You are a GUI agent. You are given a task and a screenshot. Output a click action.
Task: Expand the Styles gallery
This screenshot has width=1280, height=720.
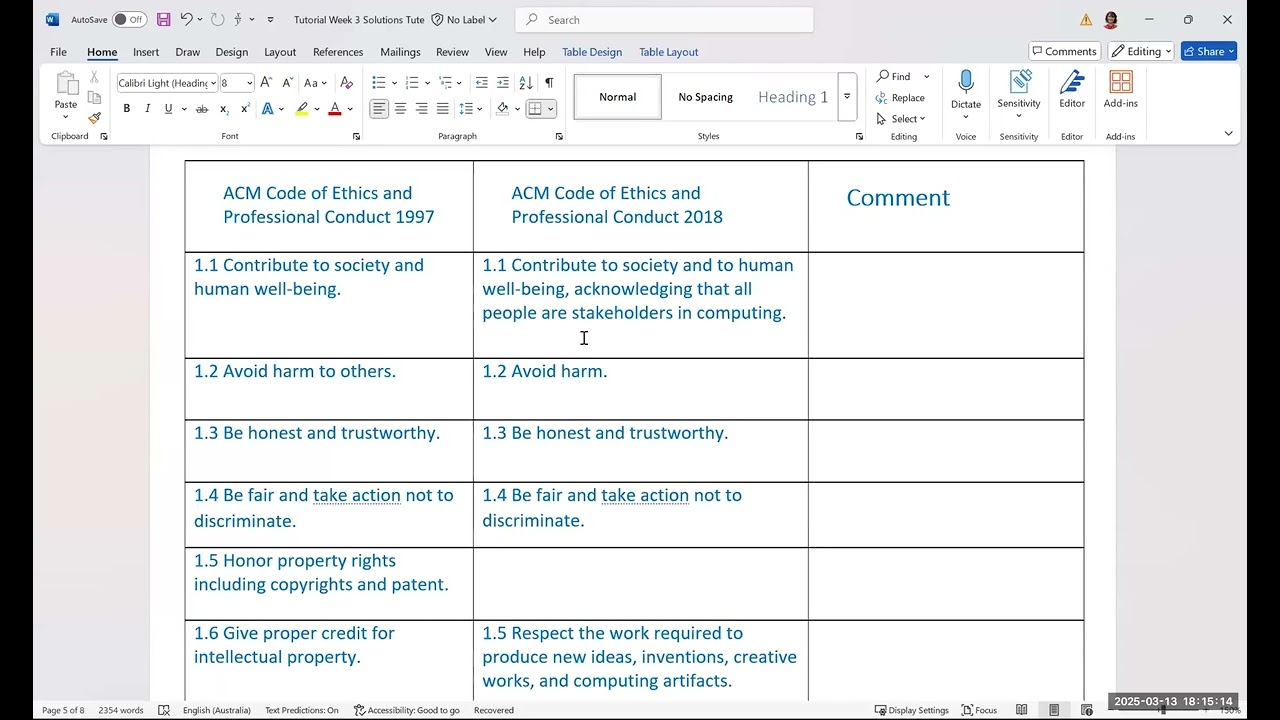point(847,97)
